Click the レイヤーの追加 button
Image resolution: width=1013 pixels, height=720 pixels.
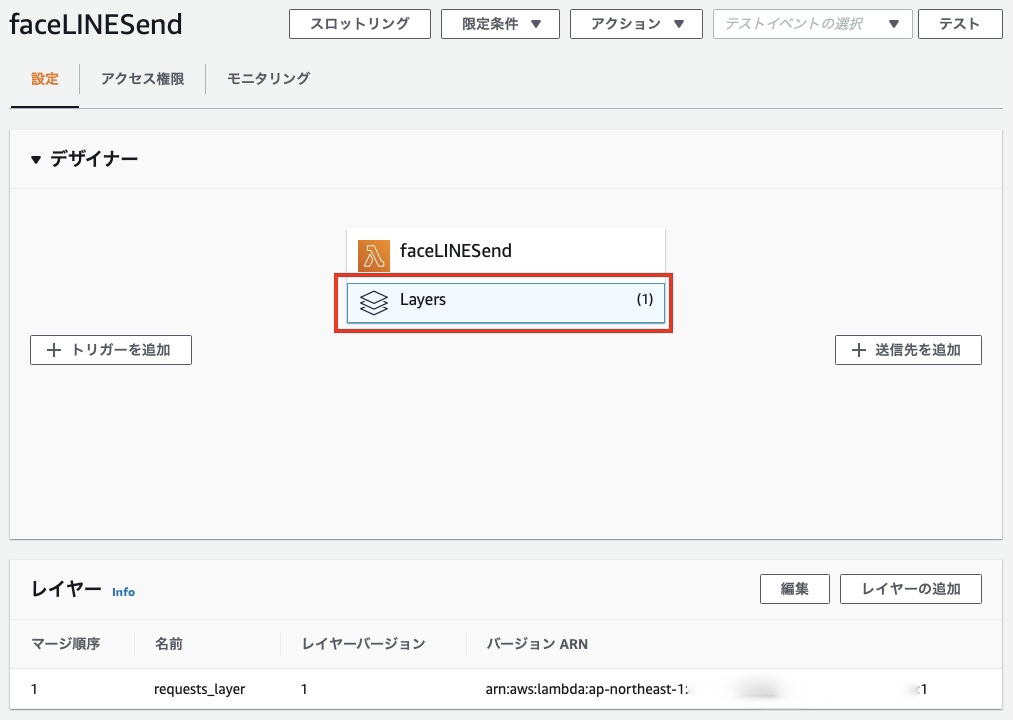pyautogui.click(x=910, y=589)
